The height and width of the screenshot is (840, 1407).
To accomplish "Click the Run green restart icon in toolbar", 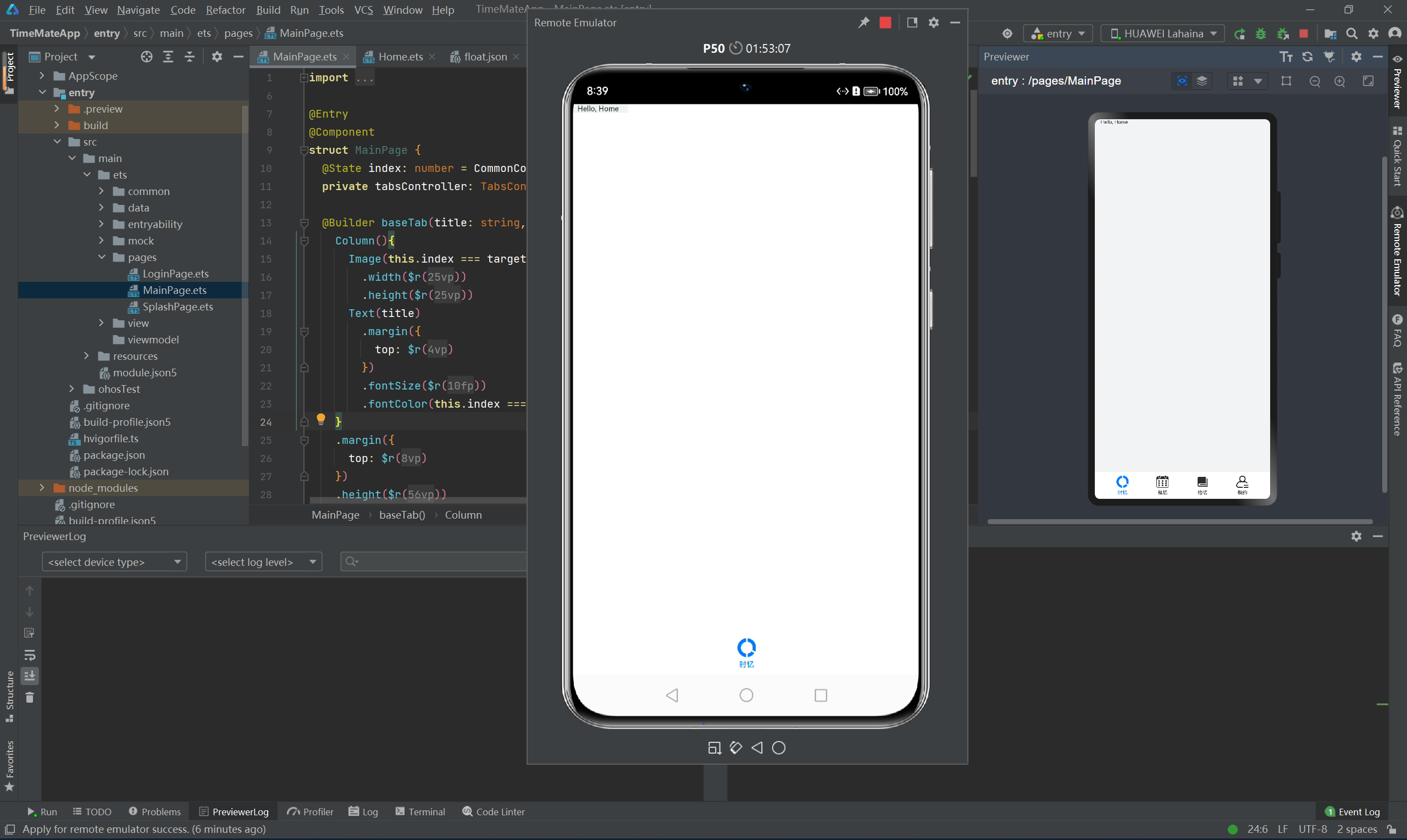I will click(1239, 34).
